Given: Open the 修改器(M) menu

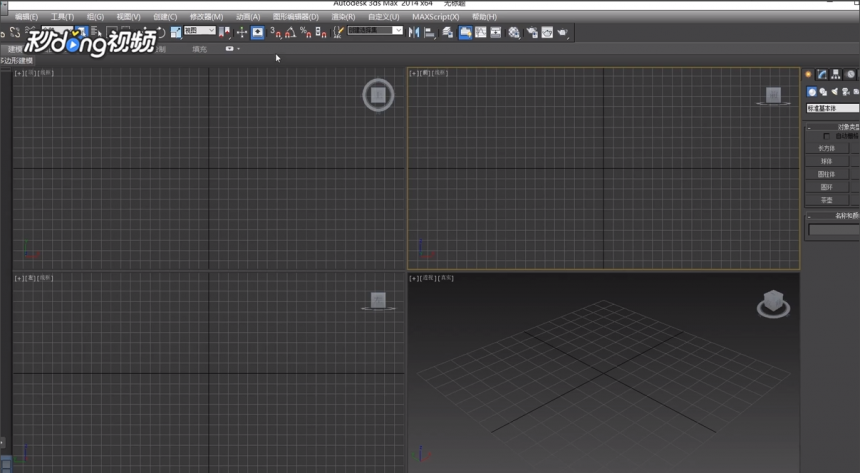Looking at the screenshot, I should point(206,17).
